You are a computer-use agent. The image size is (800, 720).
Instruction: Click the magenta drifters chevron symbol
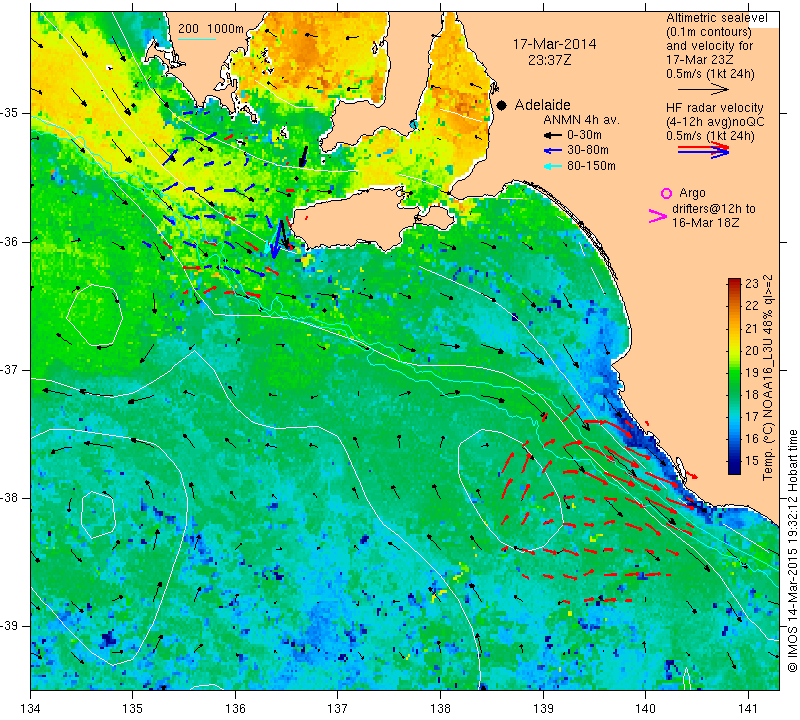(658, 216)
